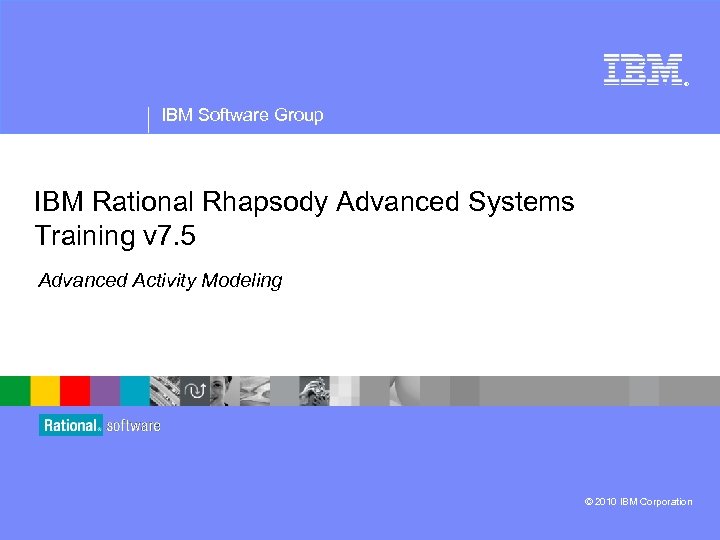Click the yellow square in the color strip
The height and width of the screenshot is (540, 720).
45,391
